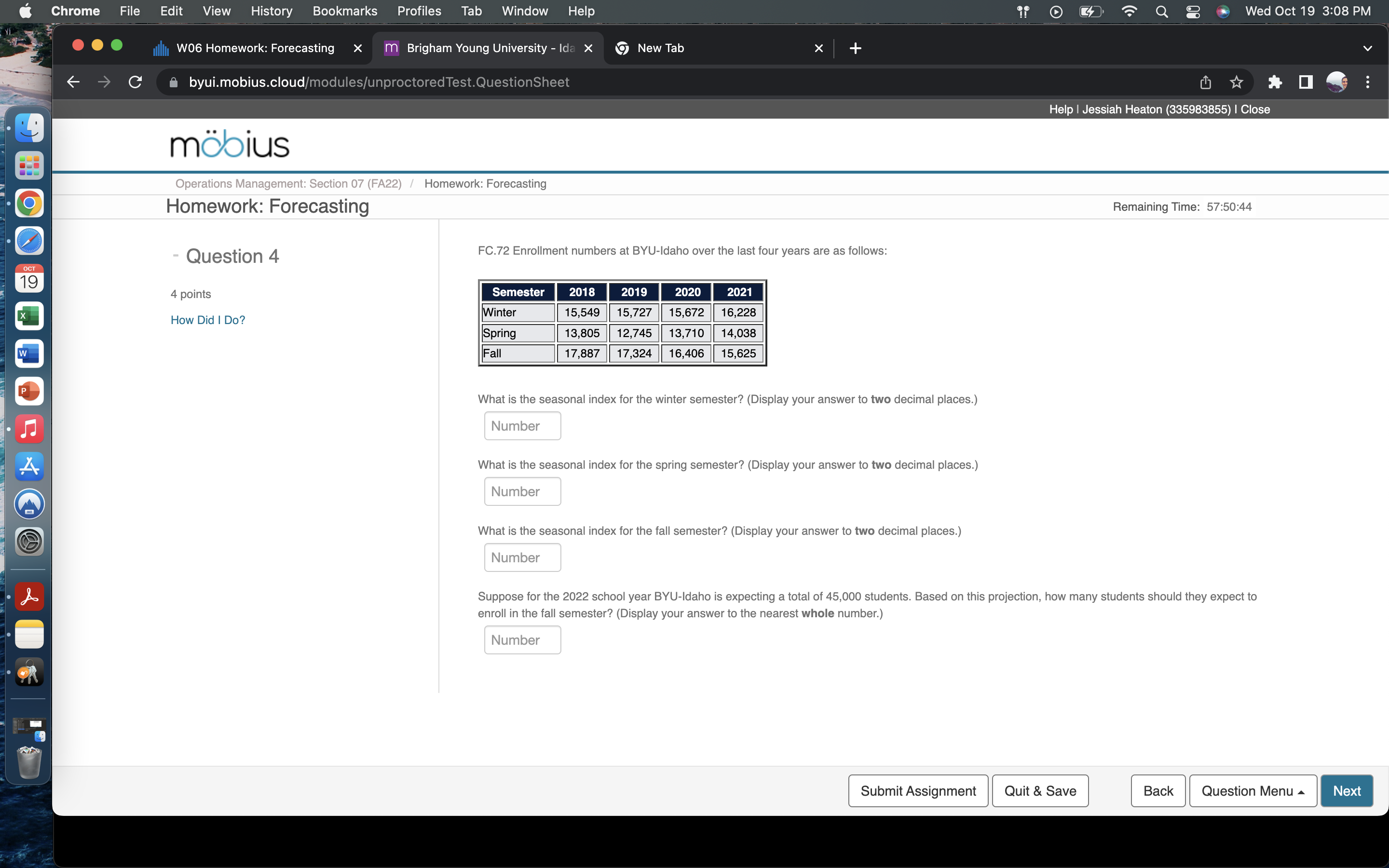Image resolution: width=1389 pixels, height=868 pixels.
Task: Open the How Did I Do? link
Action: click(x=207, y=320)
